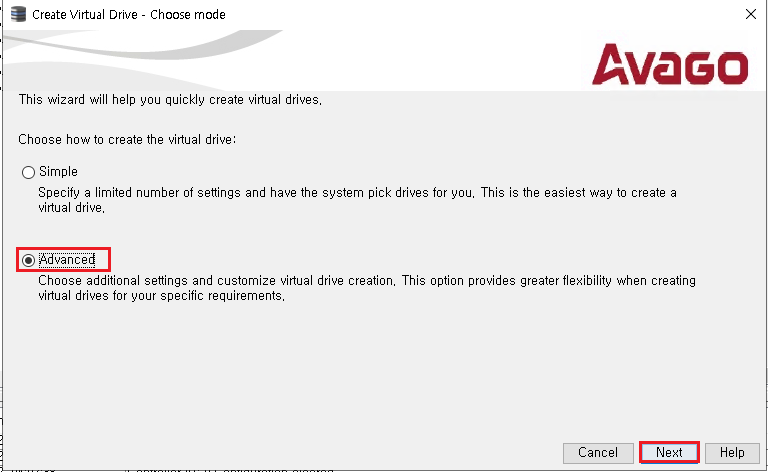This screenshot has height=472, width=768.
Task: Open Help for the wizard
Action: 732,452
